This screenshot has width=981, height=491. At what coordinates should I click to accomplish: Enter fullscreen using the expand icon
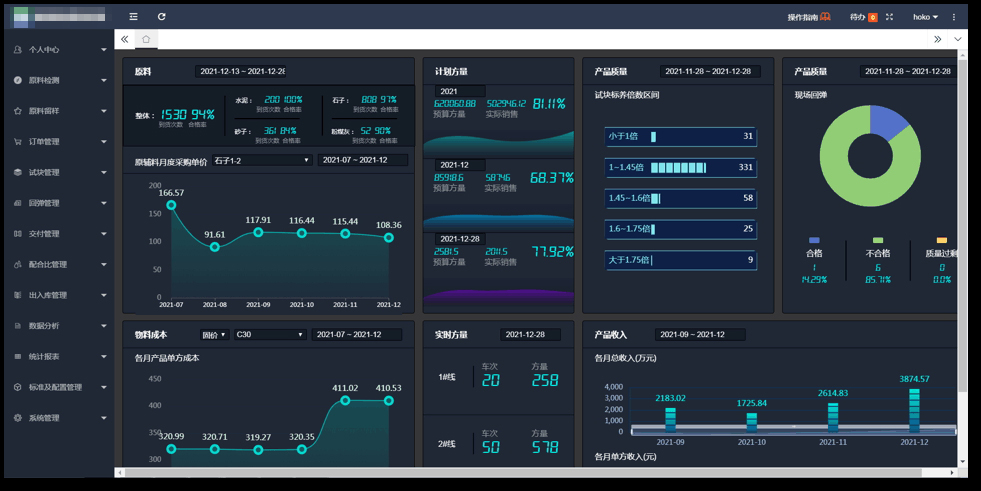[x=889, y=17]
